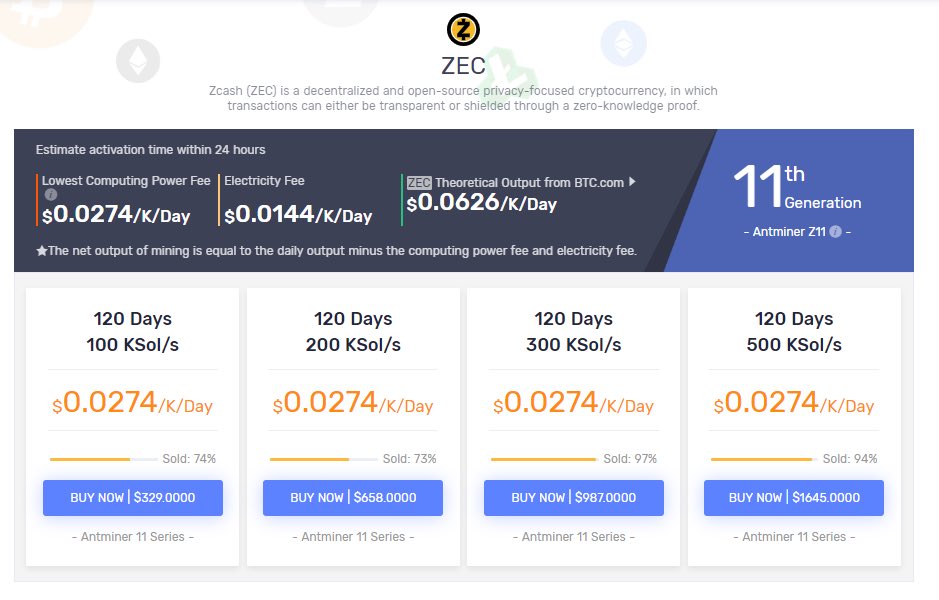Click the orange price on the 100 KSol/s card
Viewport: 939px width, 600px height.
click(132, 402)
